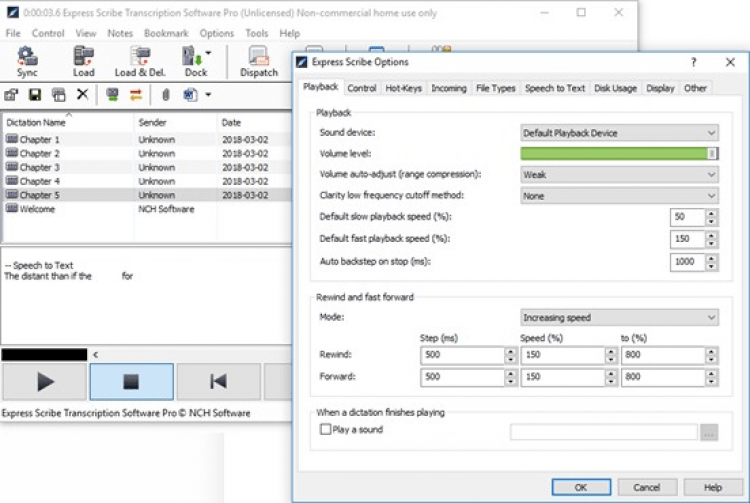Click the floppy disk save icon
Screen dimensions: 750x503
click(35, 95)
